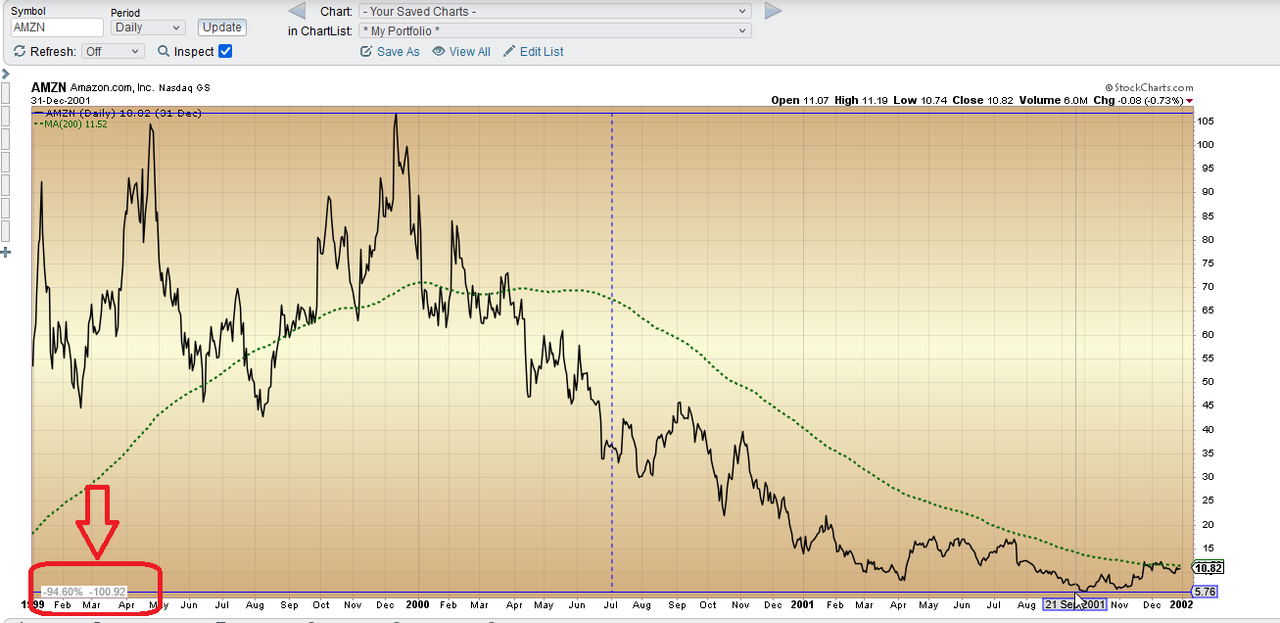Click the Inspect magnifier icon
This screenshot has width=1280, height=623.
pyautogui.click(x=163, y=51)
